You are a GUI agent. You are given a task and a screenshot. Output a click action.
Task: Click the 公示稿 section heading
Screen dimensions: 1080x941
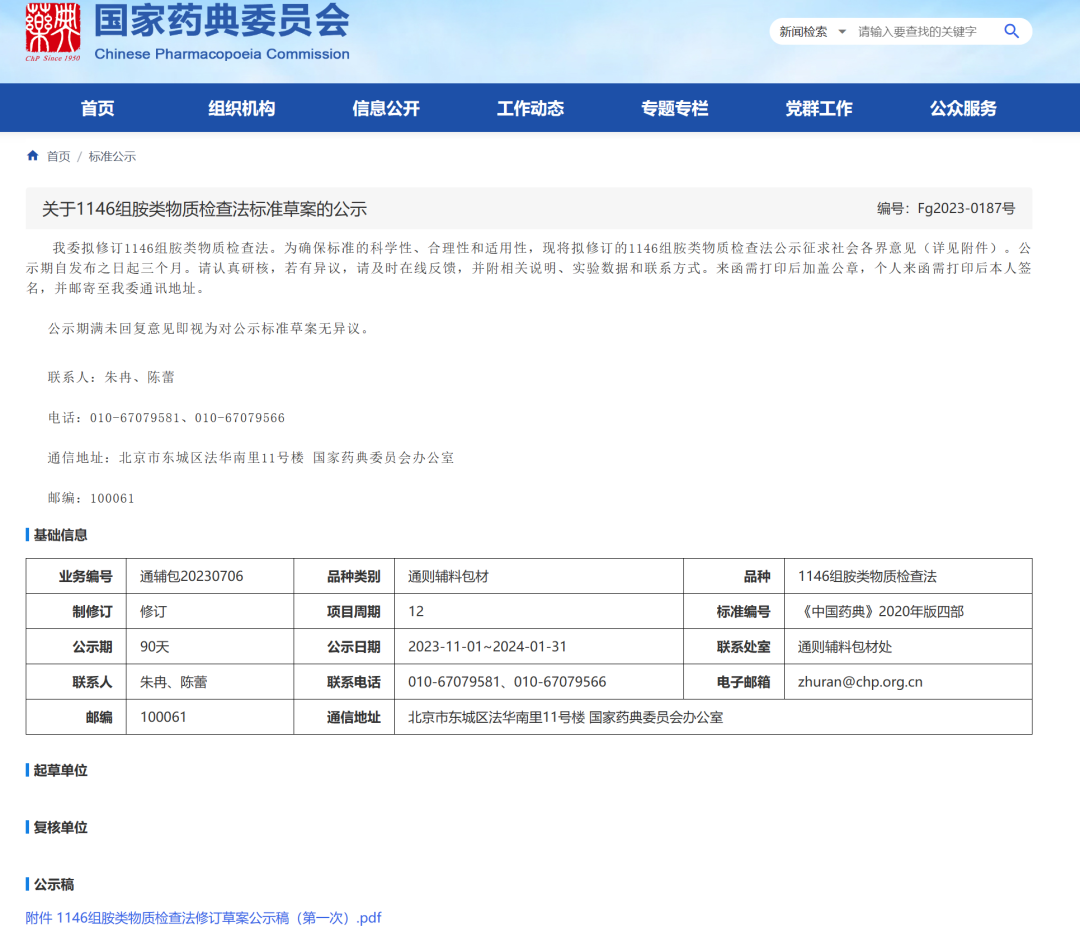point(54,885)
